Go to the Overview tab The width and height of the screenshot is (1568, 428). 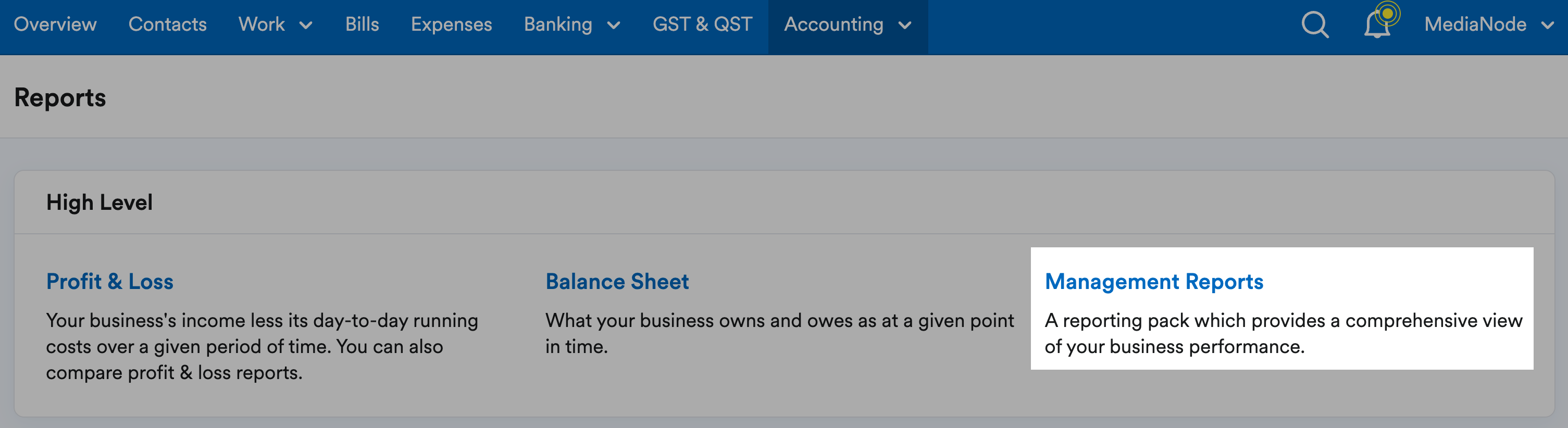[x=55, y=24]
